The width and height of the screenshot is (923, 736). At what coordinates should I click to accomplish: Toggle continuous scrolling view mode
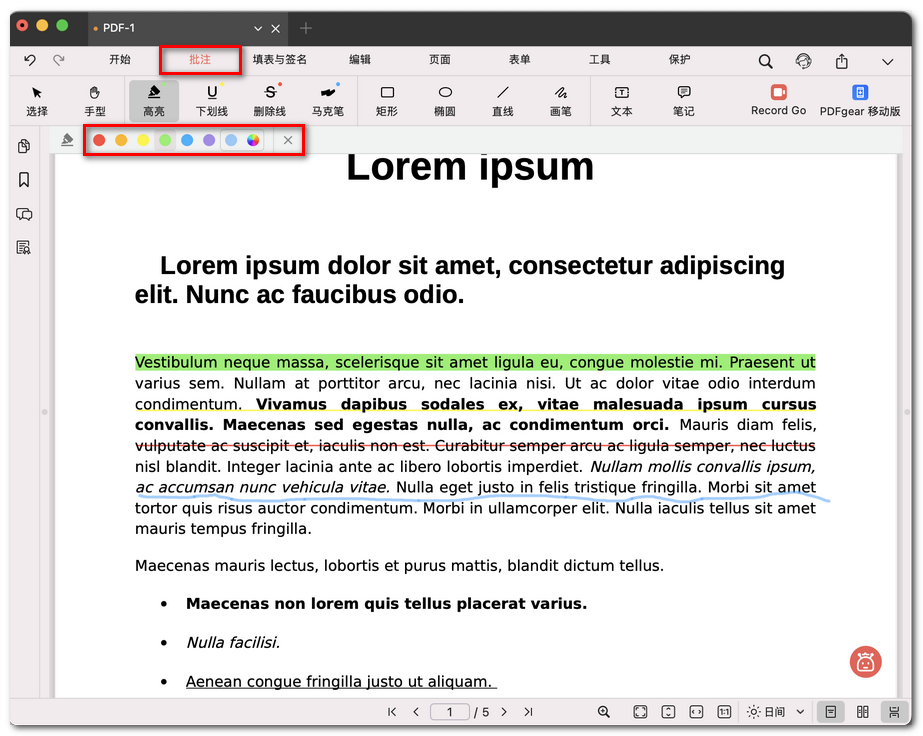893,712
